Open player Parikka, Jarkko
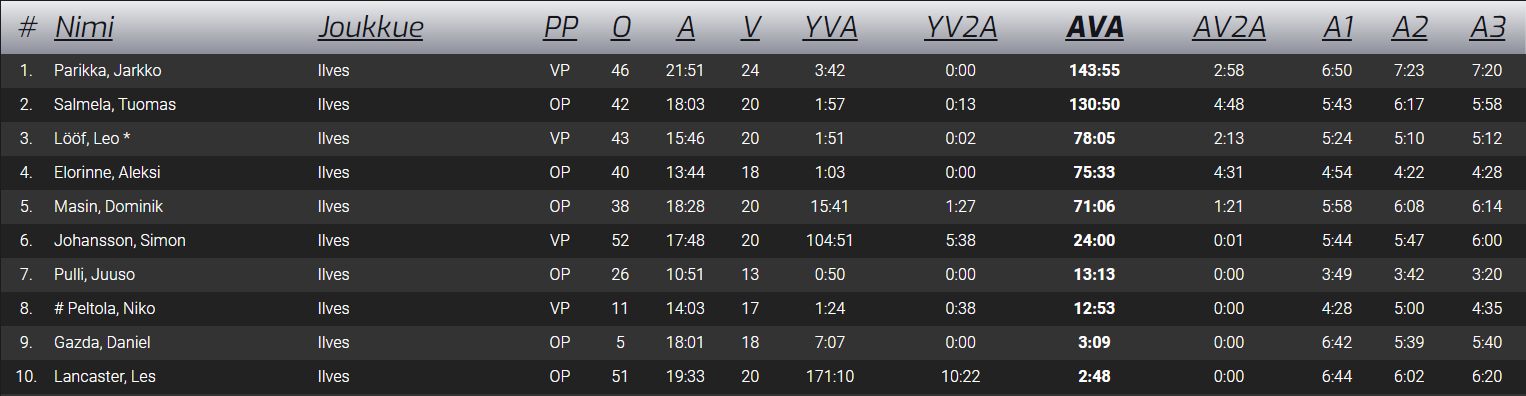 coord(108,71)
